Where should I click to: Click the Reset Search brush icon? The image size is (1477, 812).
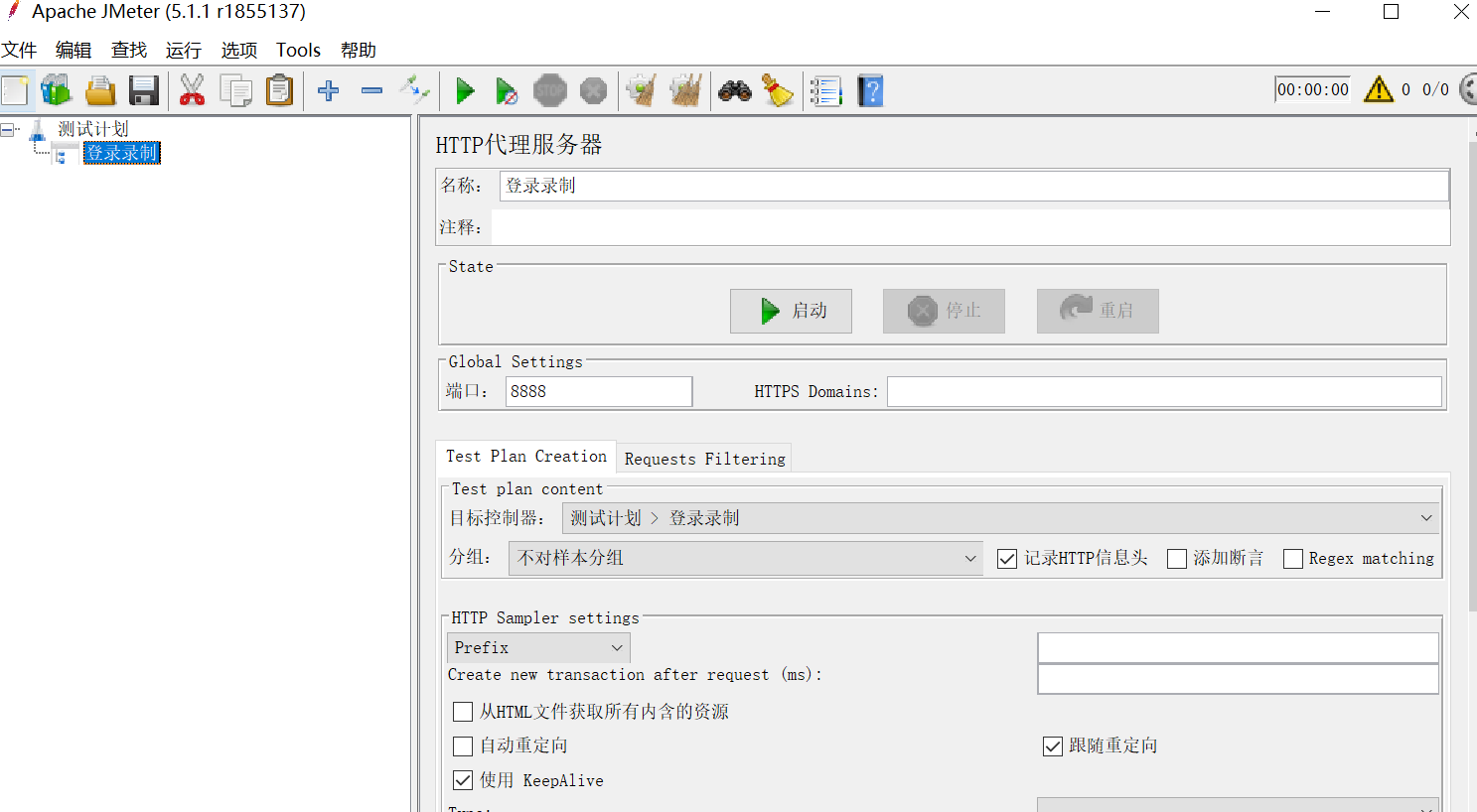tap(778, 90)
